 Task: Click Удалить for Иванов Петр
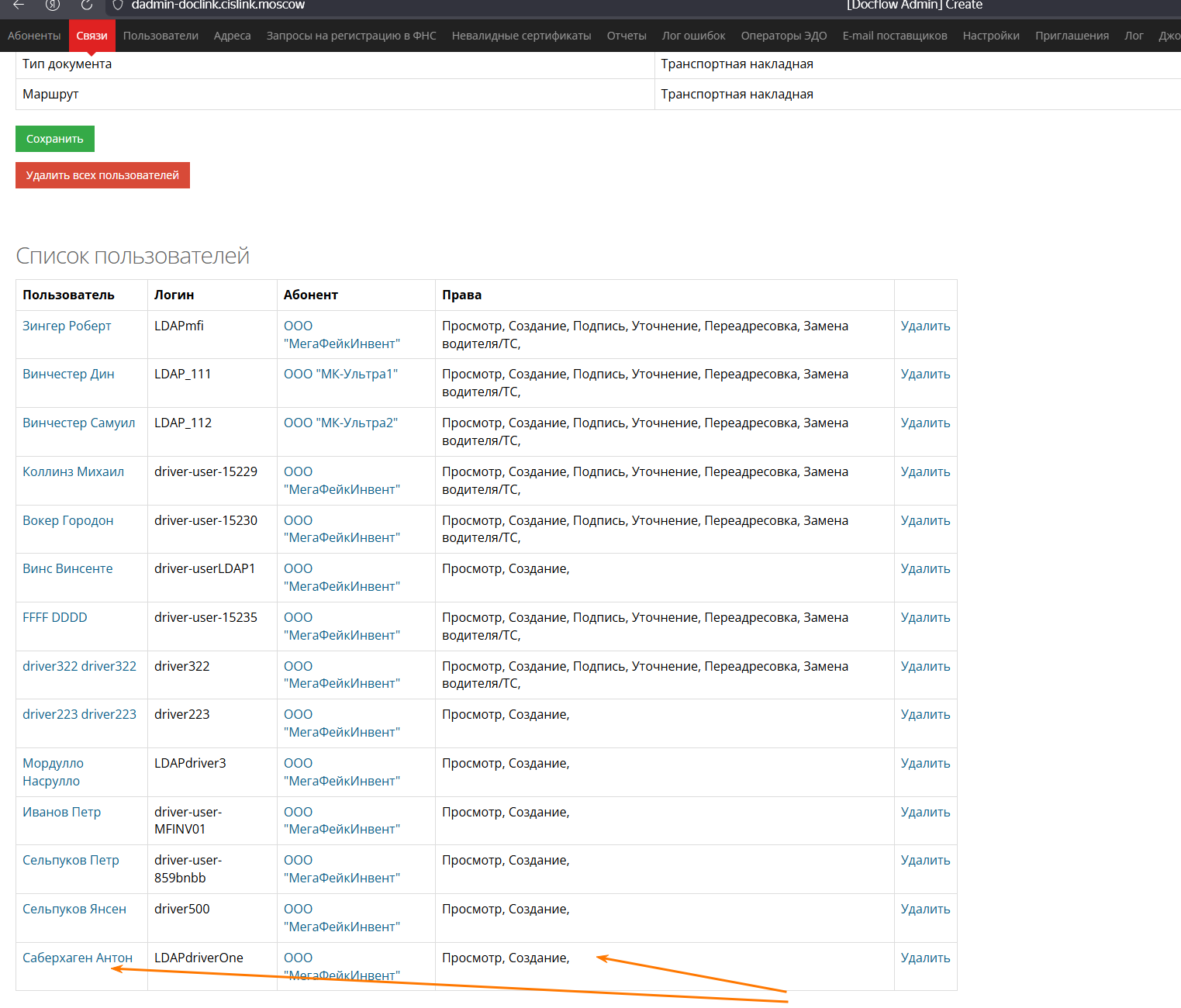(x=925, y=812)
